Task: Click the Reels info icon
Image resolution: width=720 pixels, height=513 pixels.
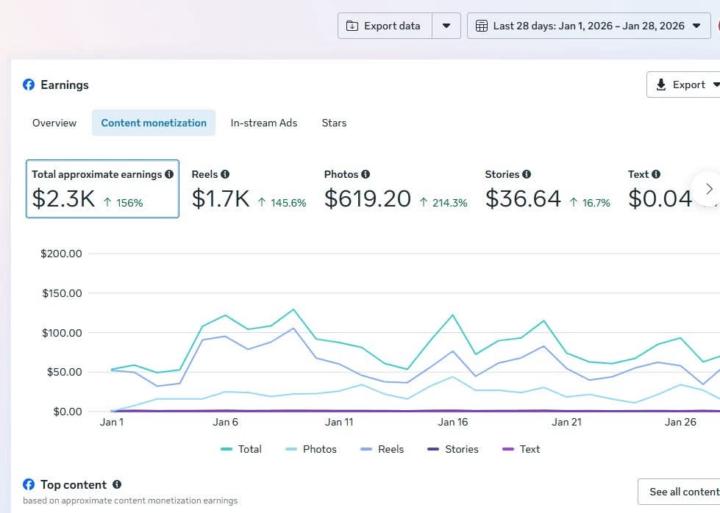Action: tap(225, 174)
